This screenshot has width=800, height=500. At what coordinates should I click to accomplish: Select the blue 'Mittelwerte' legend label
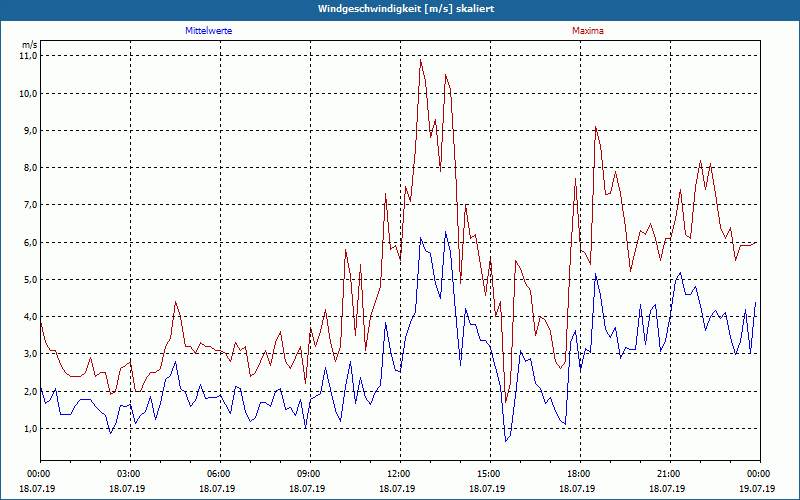(x=209, y=31)
